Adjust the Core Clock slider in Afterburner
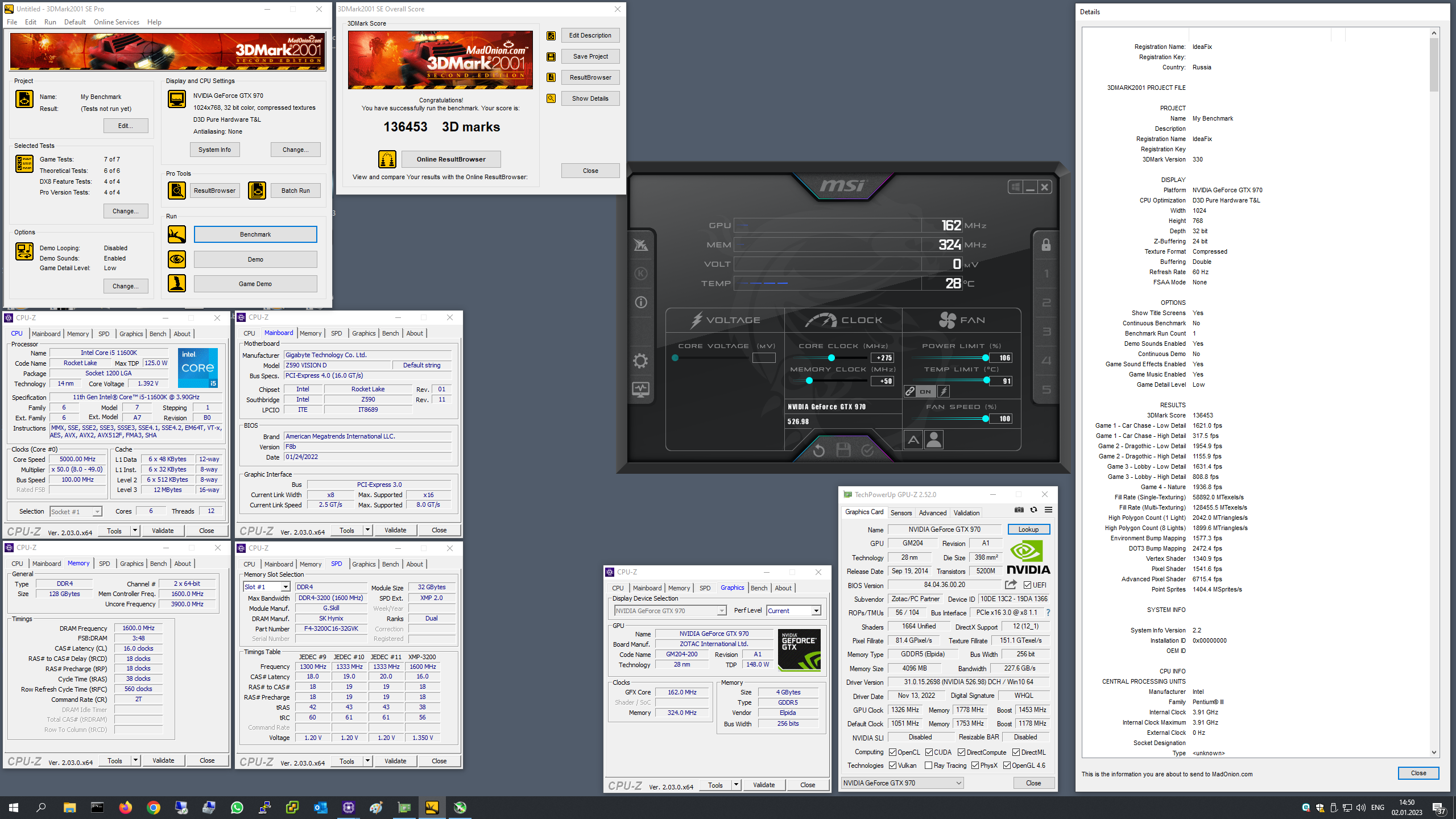The image size is (1456, 819). pos(832,358)
